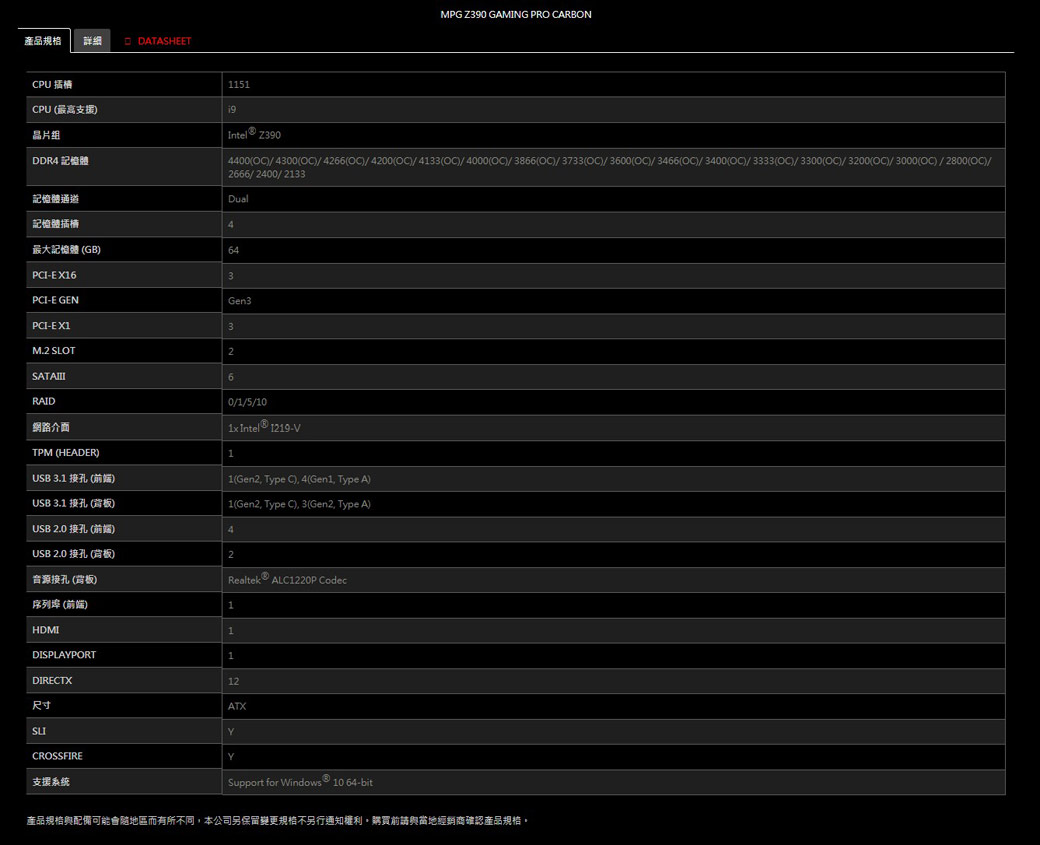
Task: Click the PCI-E GEN value Gen3
Action: tap(239, 300)
